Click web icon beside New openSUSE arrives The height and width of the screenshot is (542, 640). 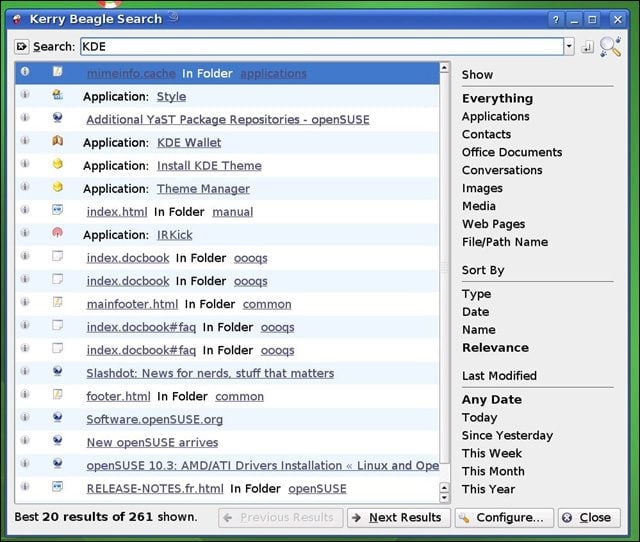[58, 440]
